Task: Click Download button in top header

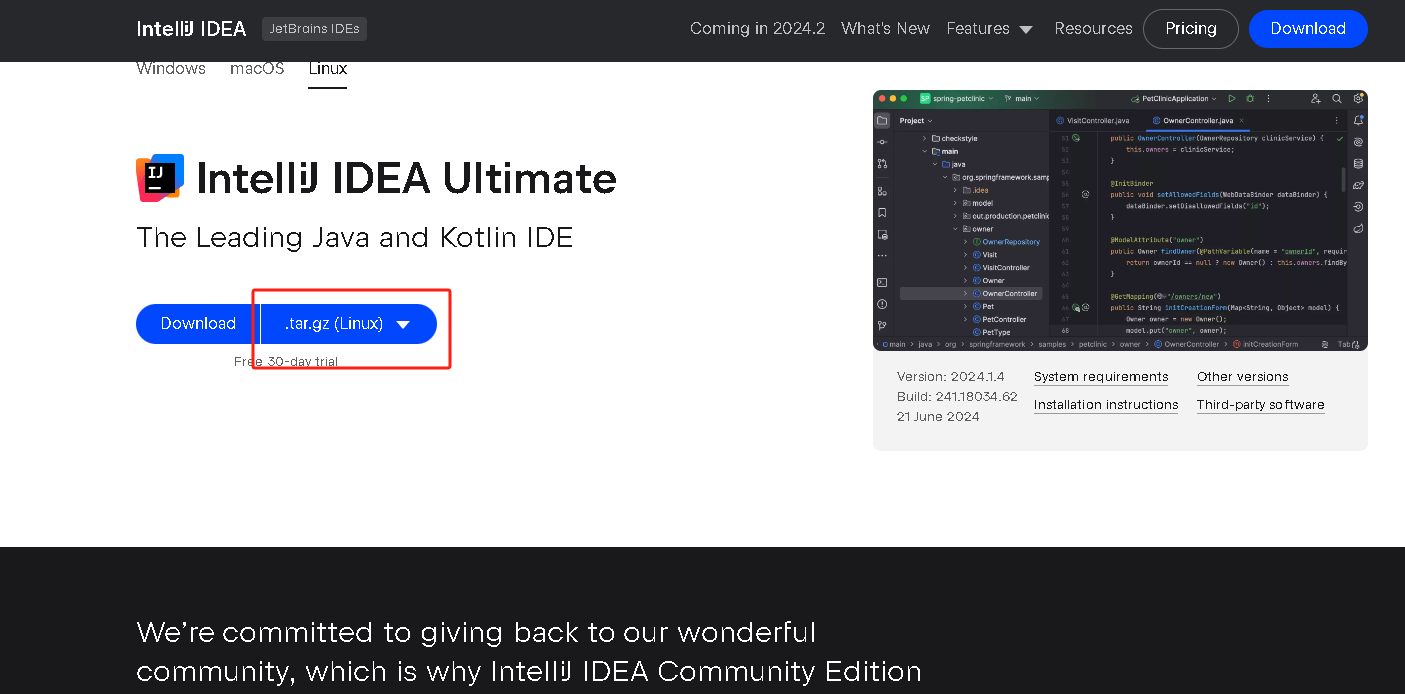Action: [1308, 29]
